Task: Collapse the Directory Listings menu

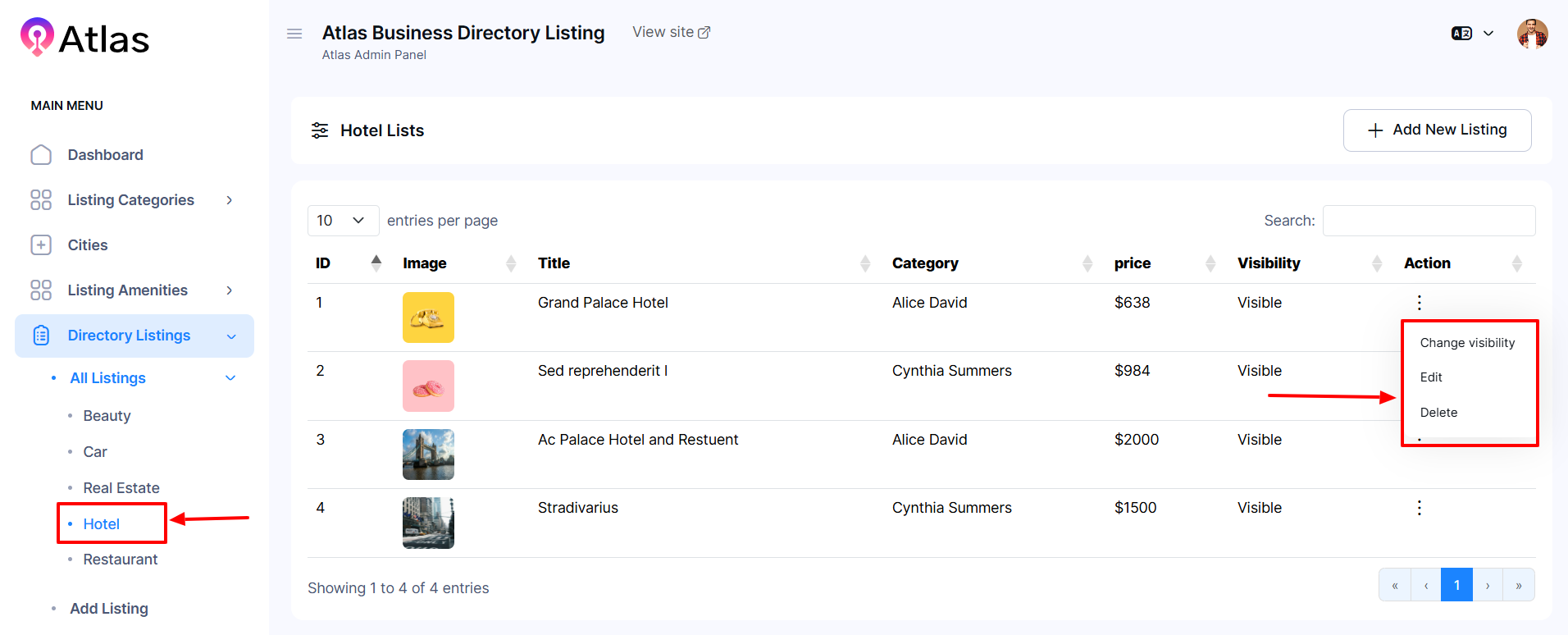Action: pos(231,336)
